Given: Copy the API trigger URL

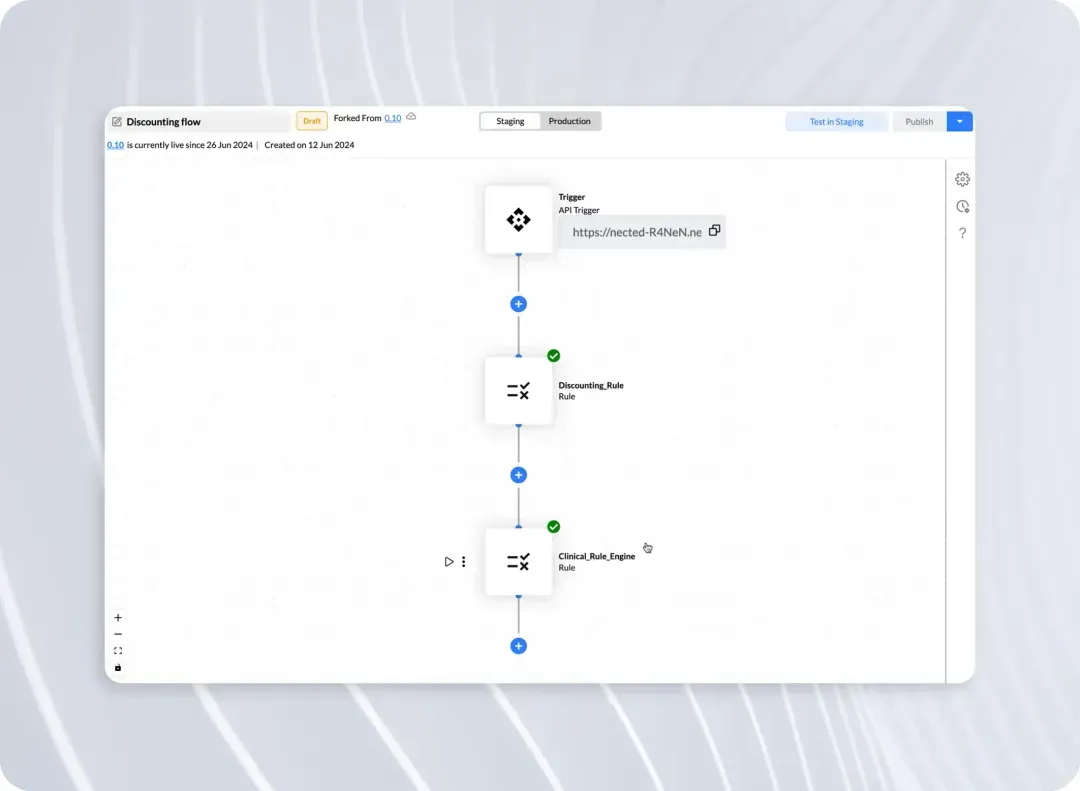Looking at the screenshot, I should click(x=714, y=230).
